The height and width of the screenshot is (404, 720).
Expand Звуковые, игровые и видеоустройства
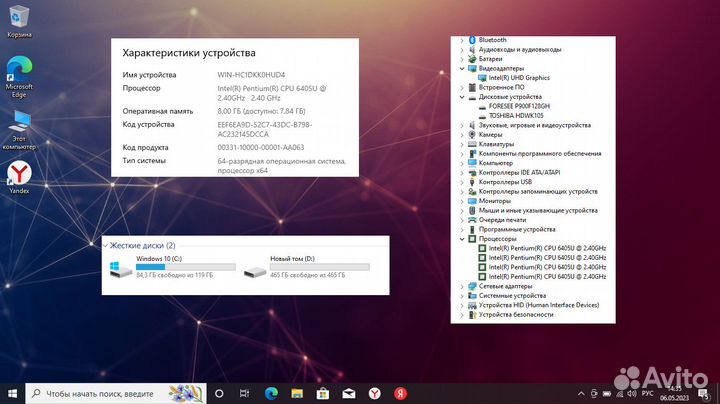pos(462,125)
